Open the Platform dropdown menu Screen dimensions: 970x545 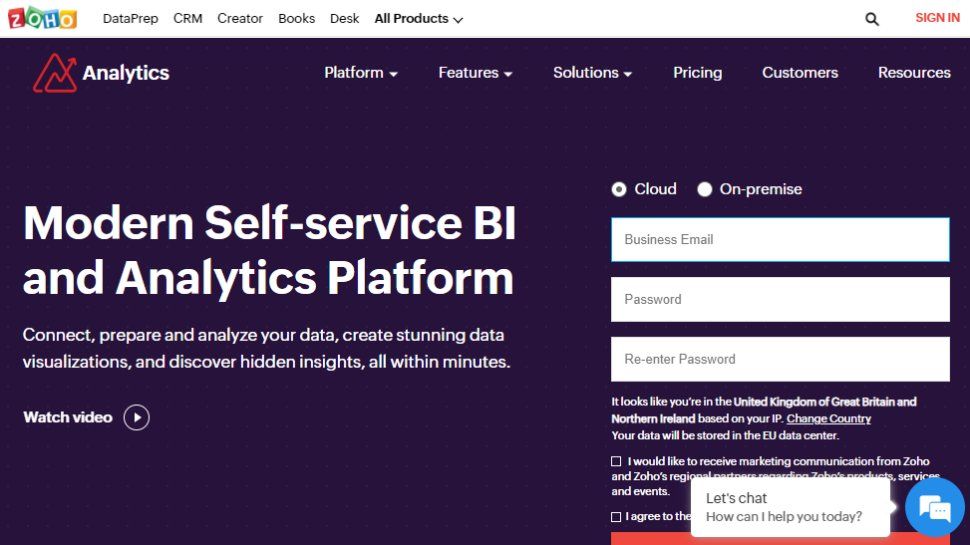point(361,73)
